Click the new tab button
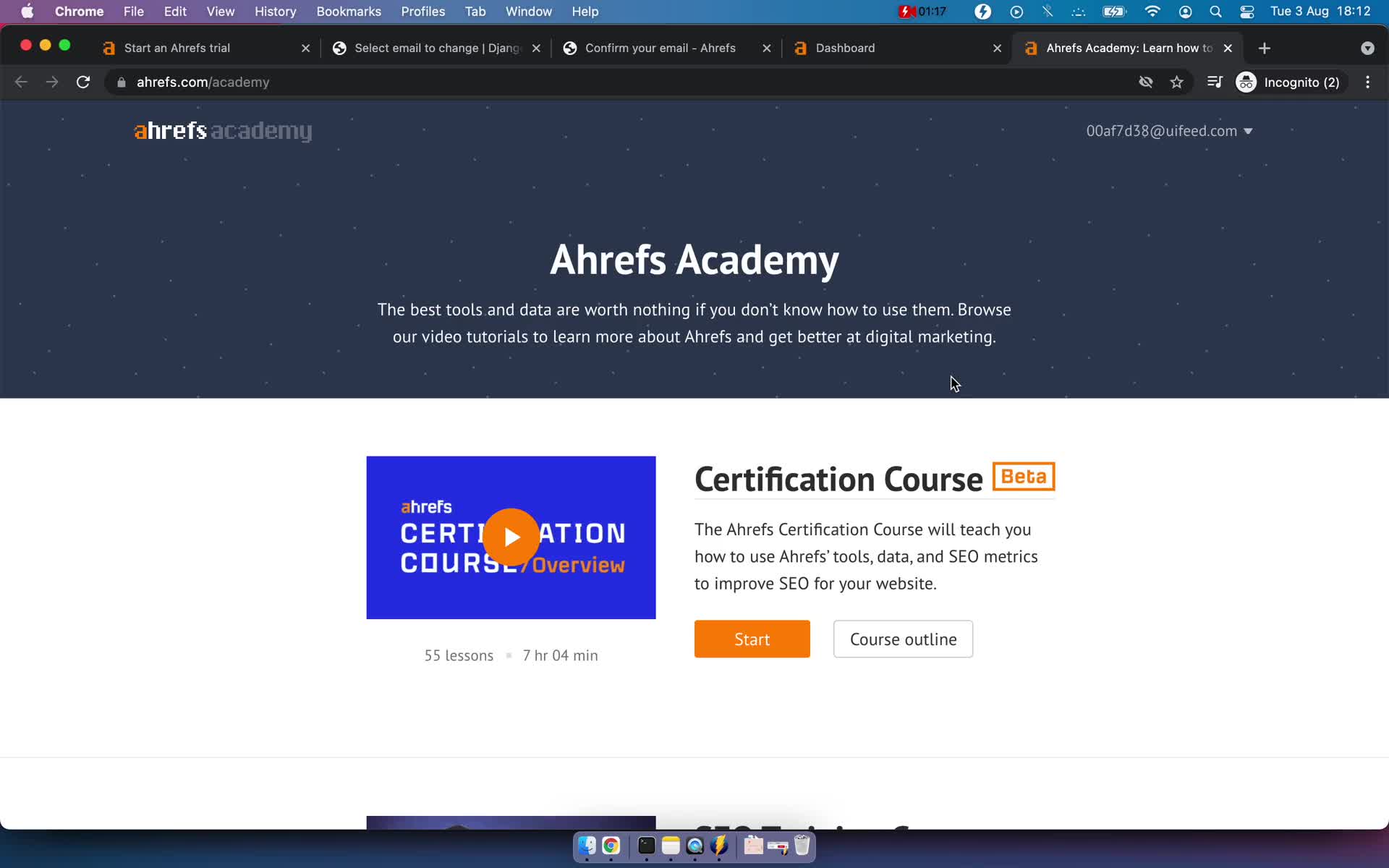 click(1264, 48)
